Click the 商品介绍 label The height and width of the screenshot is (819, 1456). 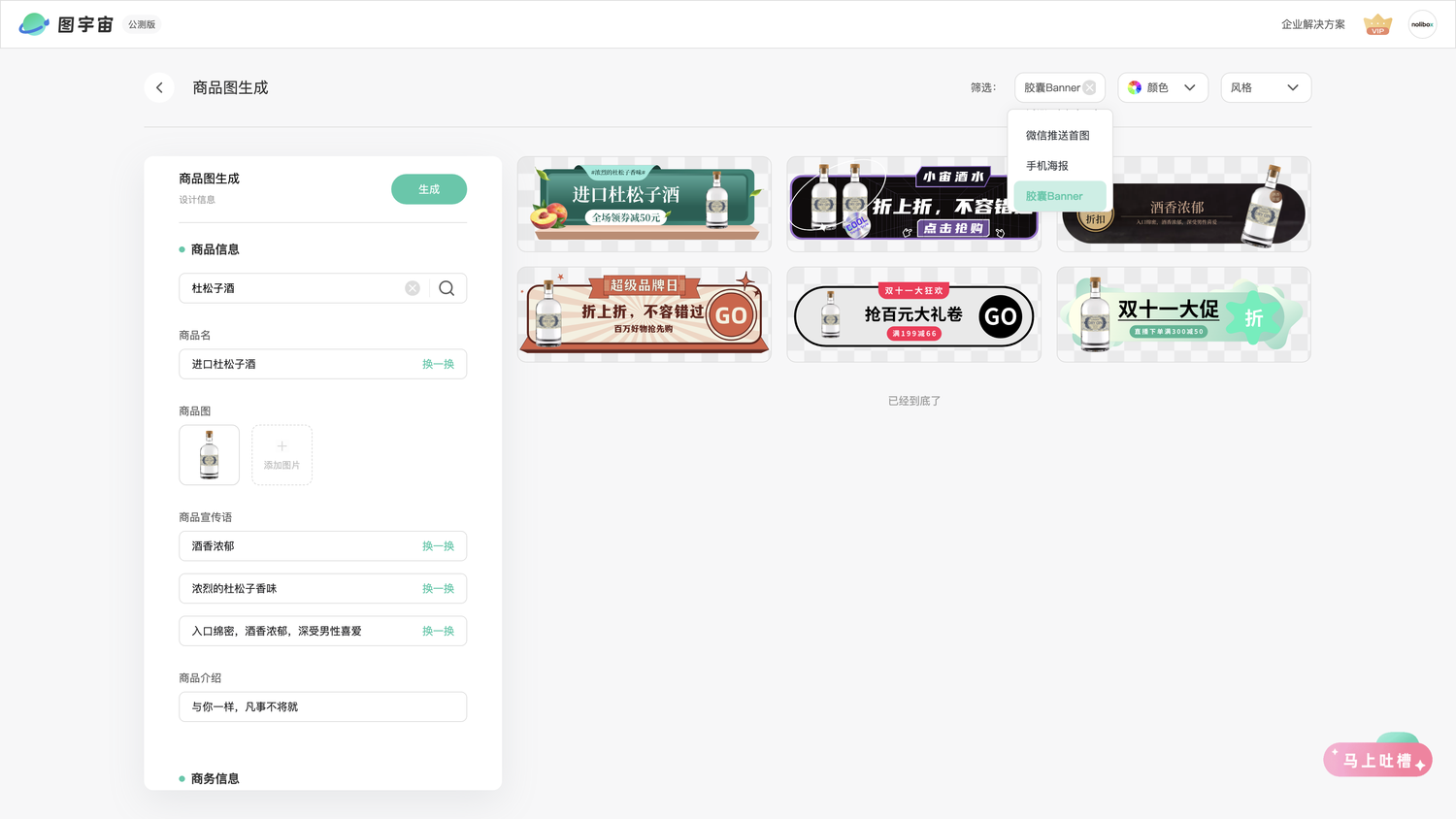[x=200, y=678]
